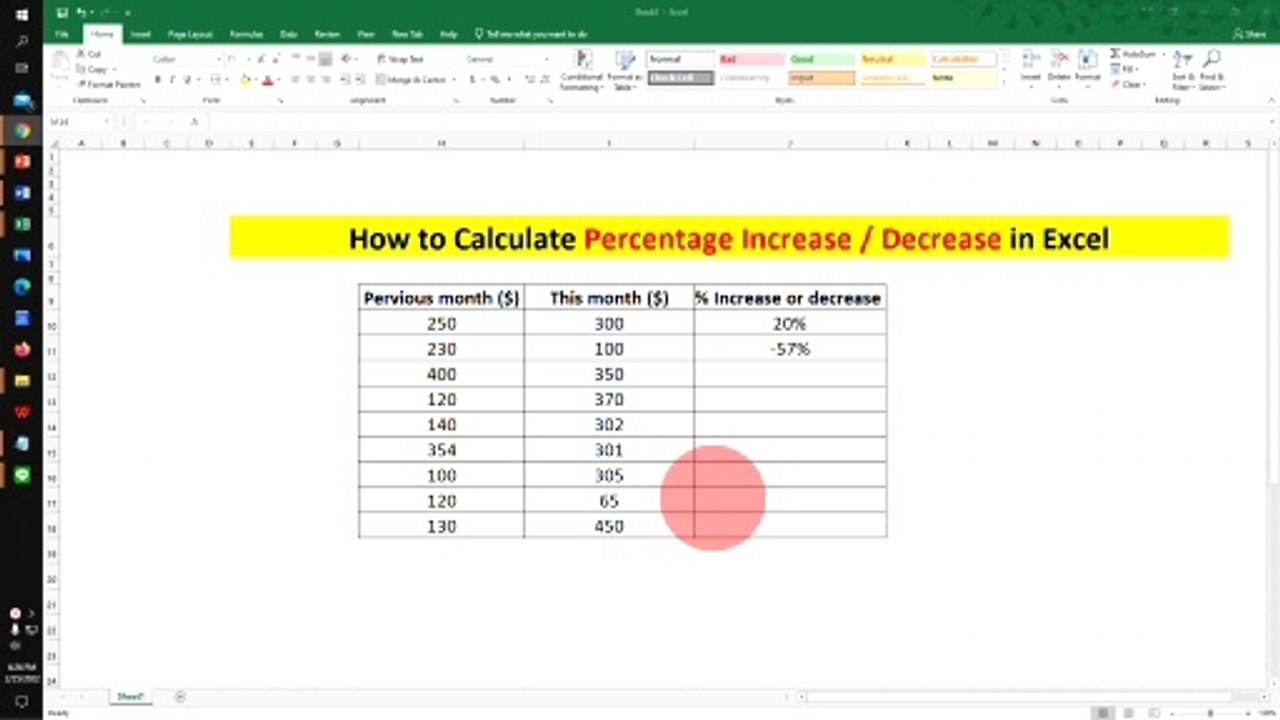Expand the Name Box dropdown
1280x720 pixels.
point(105,122)
